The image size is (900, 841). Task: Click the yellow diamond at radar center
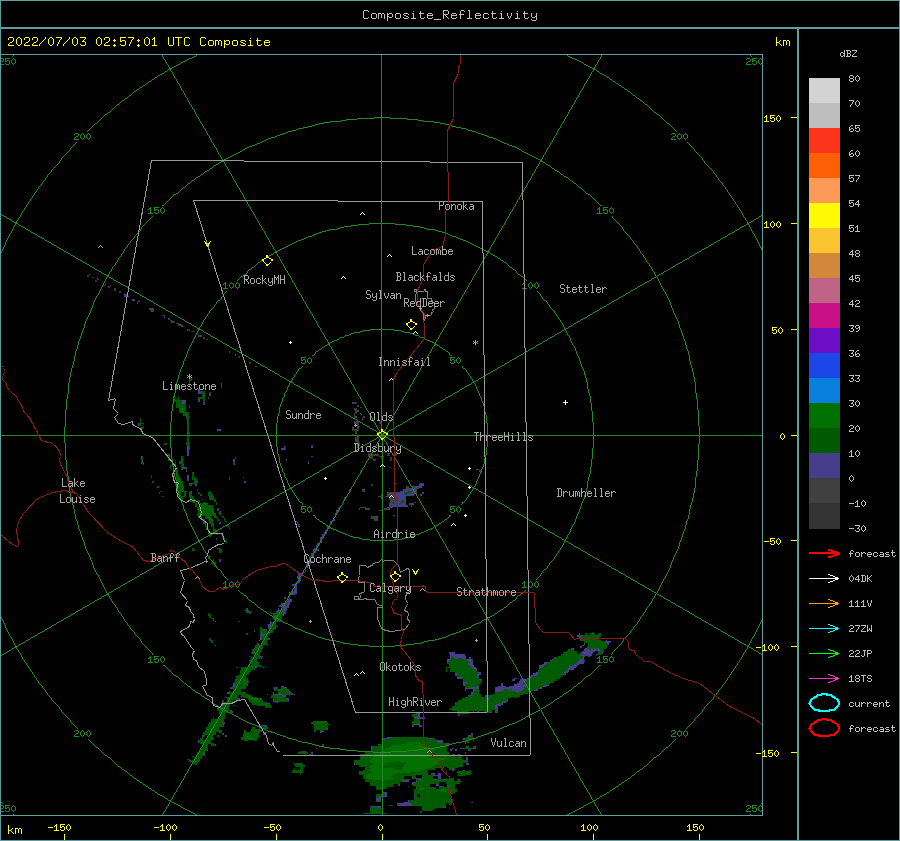pyautogui.click(x=382, y=435)
